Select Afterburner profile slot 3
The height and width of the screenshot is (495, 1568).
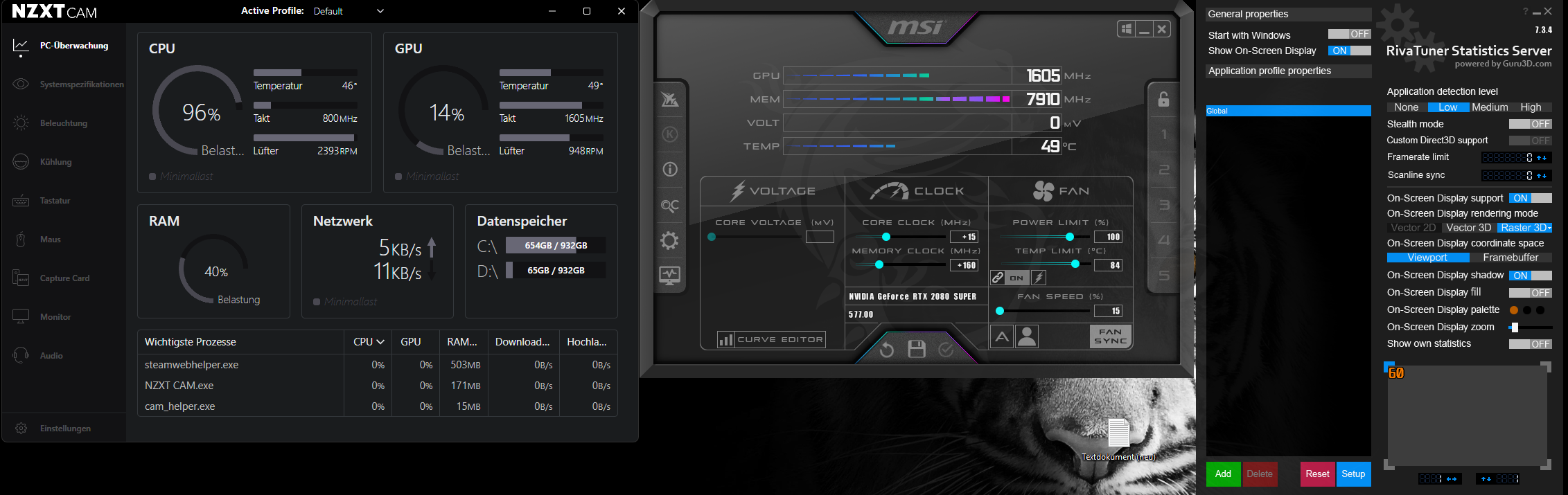[x=1164, y=205]
